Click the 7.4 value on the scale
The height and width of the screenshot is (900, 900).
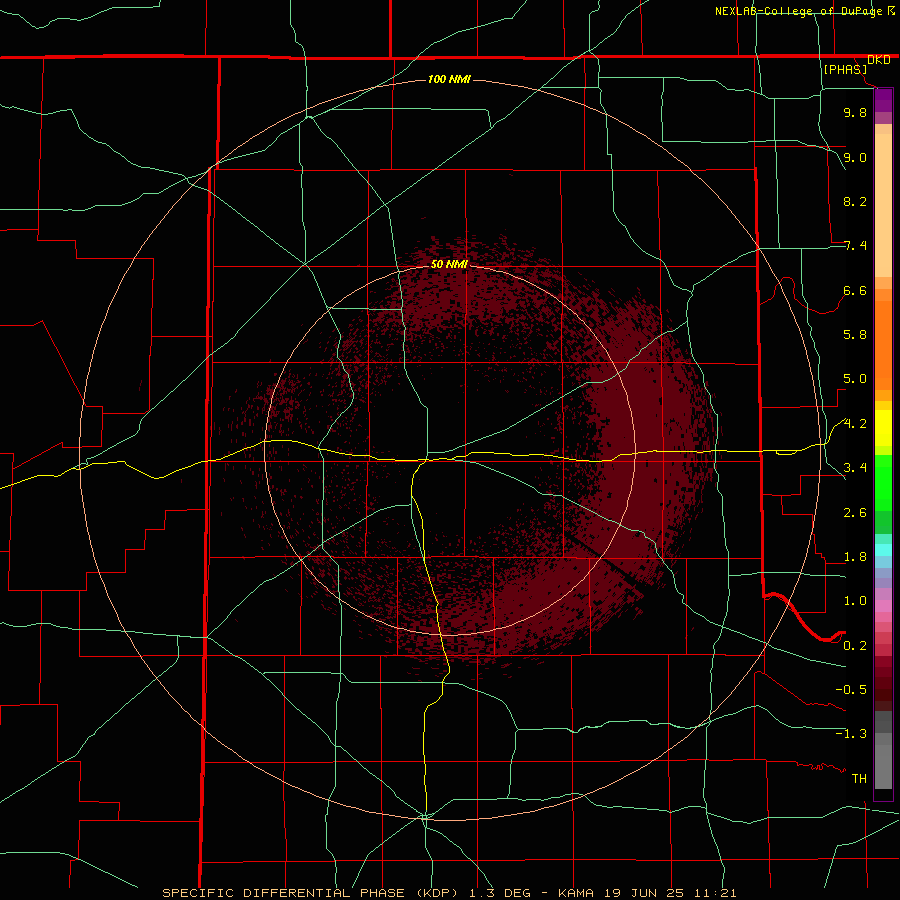[x=855, y=246]
